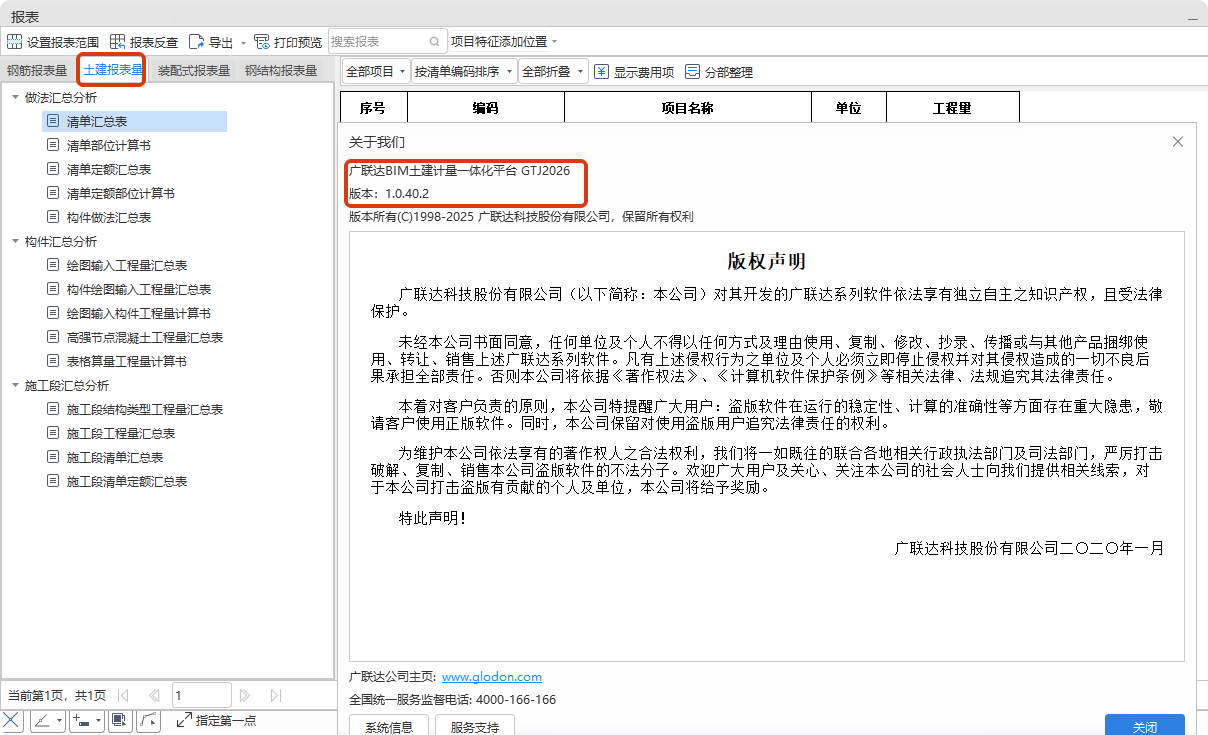This screenshot has height=735, width=1208.
Task: Open 打印预览 print preview
Action: tap(288, 42)
